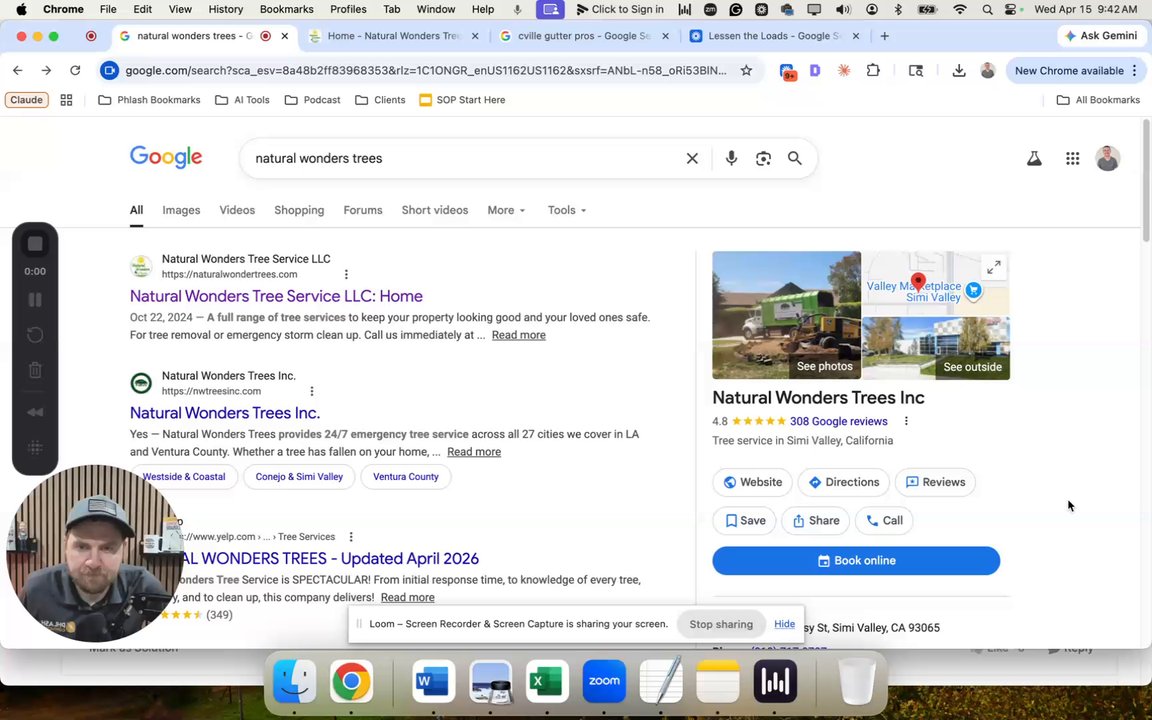
Task: Click the Reviews button
Action: coord(935,482)
